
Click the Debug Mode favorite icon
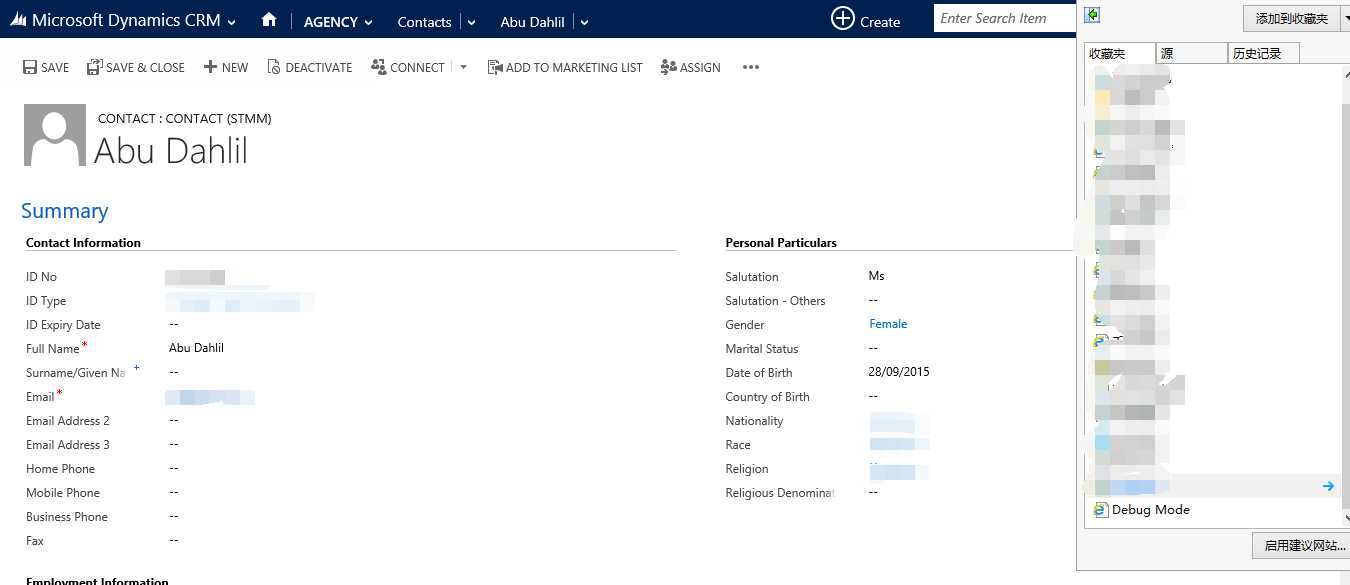1100,509
